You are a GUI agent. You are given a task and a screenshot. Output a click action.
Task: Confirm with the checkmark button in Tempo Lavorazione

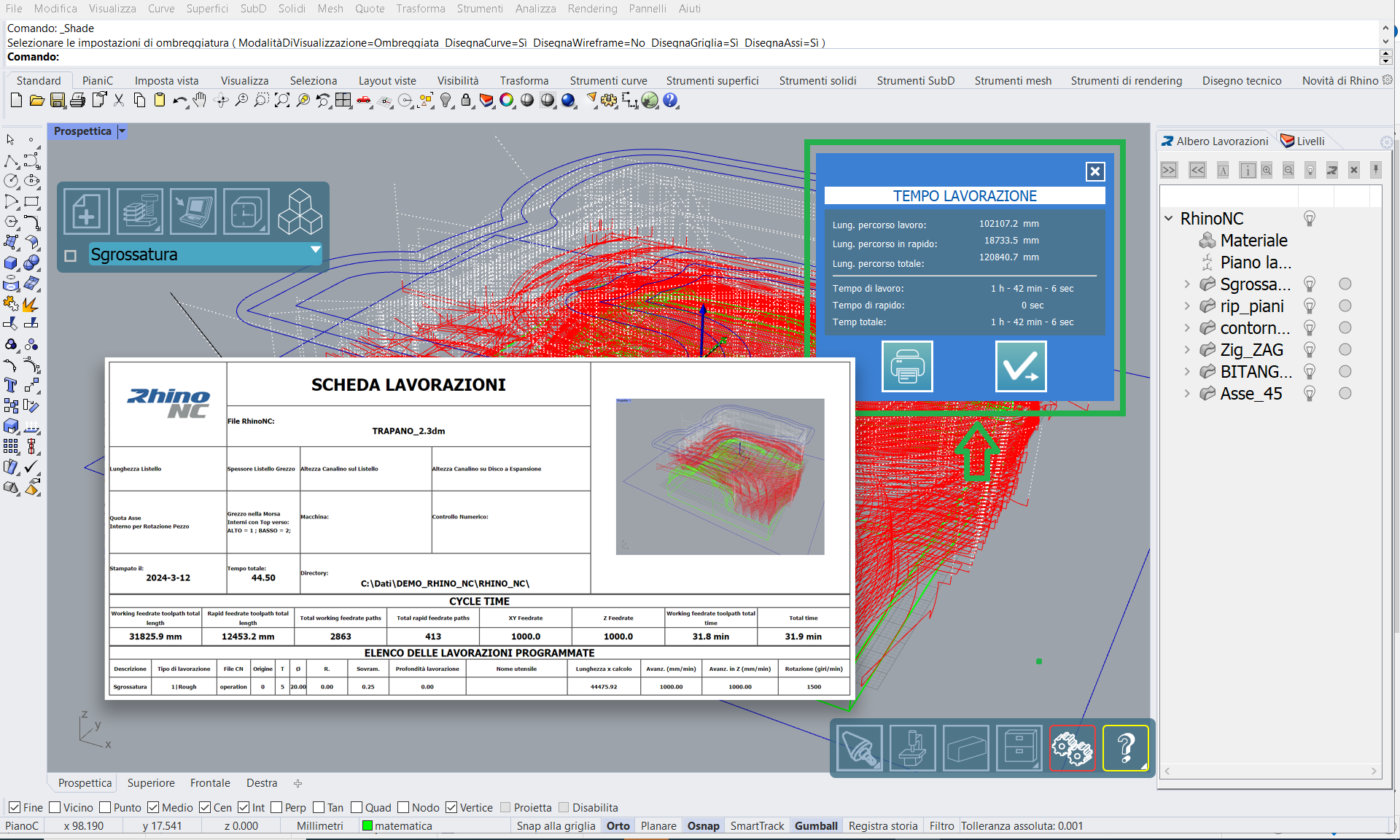point(1021,366)
